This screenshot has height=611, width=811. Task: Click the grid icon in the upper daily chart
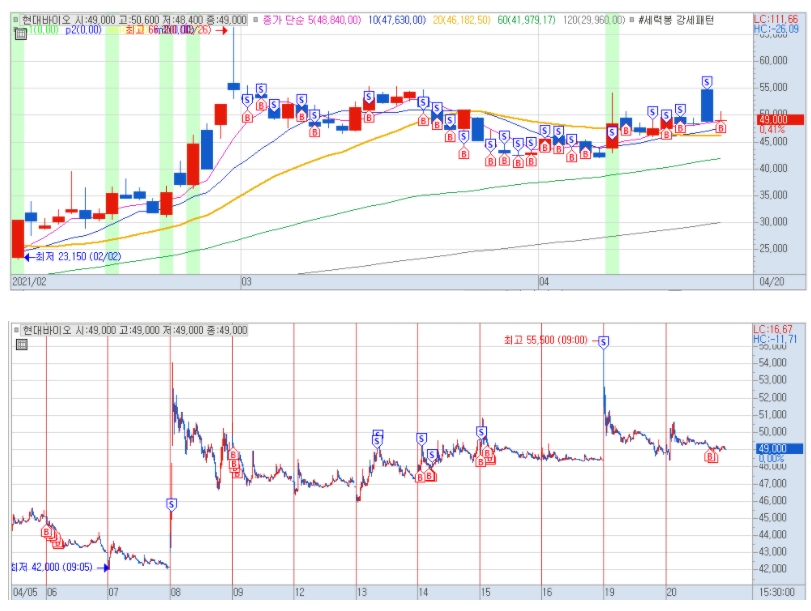click(19, 33)
